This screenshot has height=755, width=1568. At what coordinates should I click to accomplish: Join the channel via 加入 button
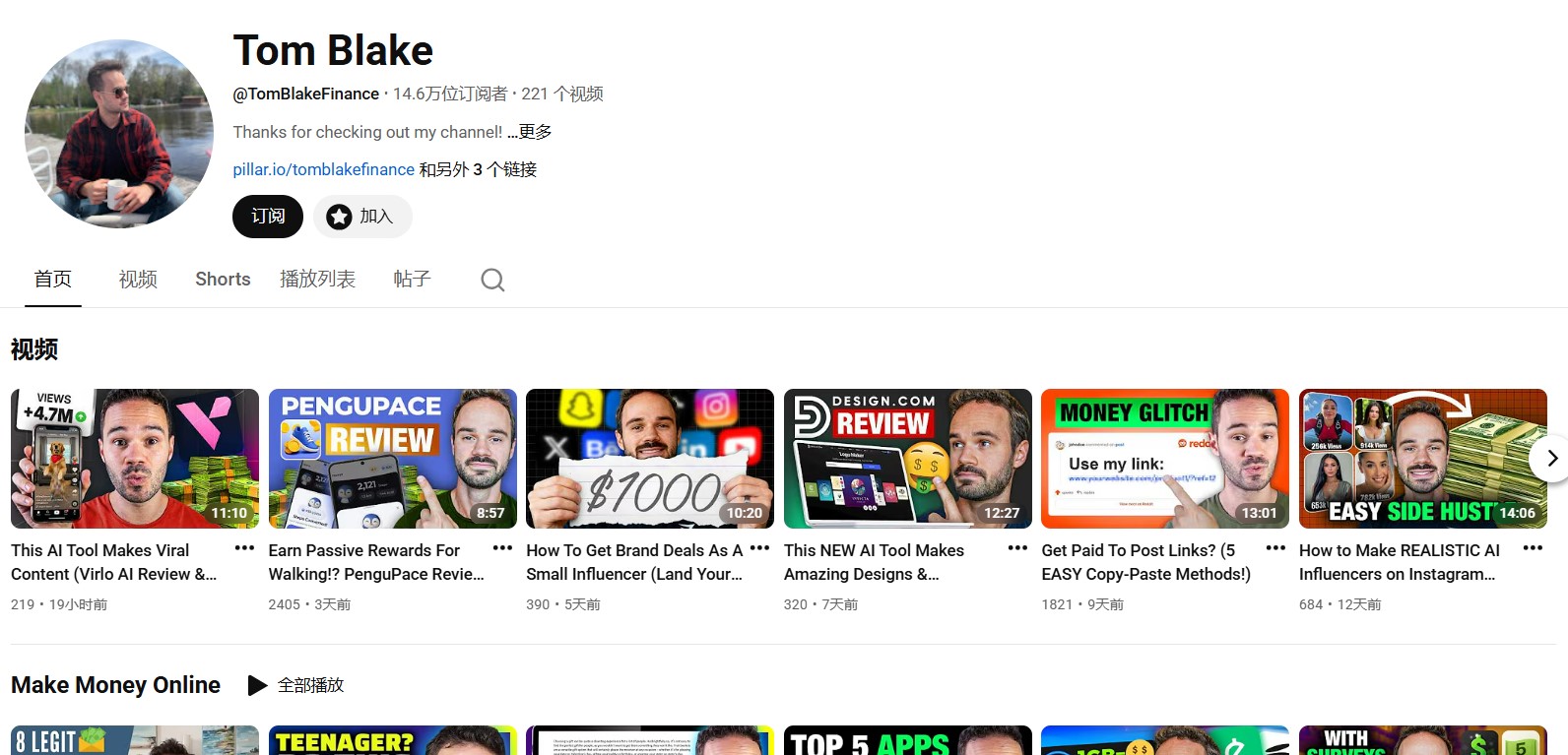point(362,217)
